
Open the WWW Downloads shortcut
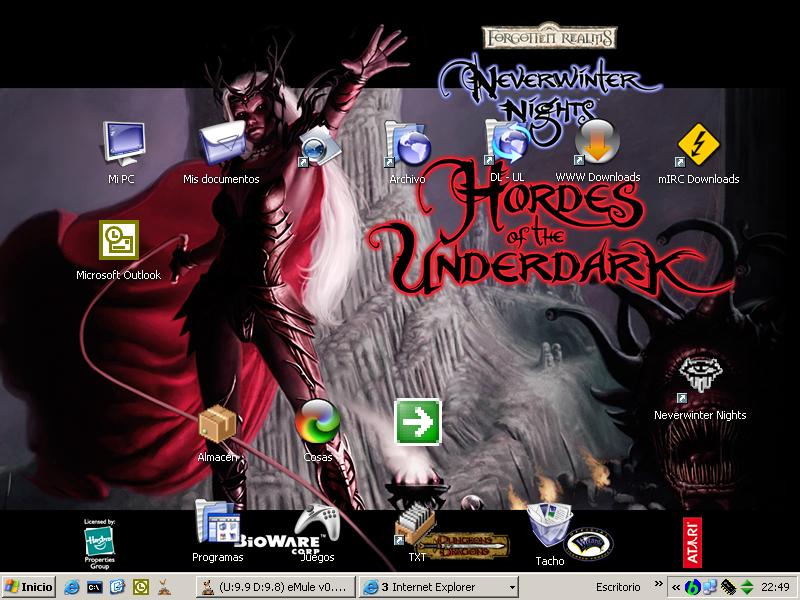597,144
